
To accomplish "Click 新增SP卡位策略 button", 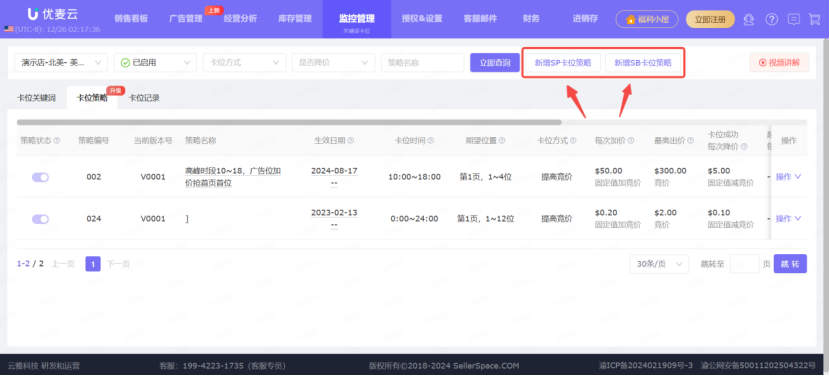I will tap(563, 62).
